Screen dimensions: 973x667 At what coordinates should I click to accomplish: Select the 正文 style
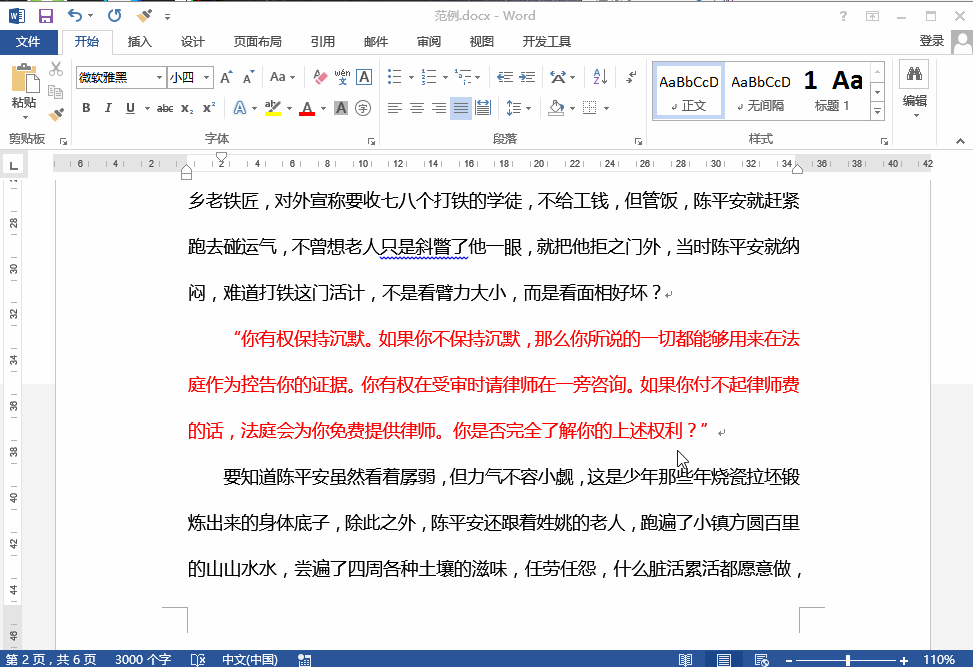click(x=688, y=91)
